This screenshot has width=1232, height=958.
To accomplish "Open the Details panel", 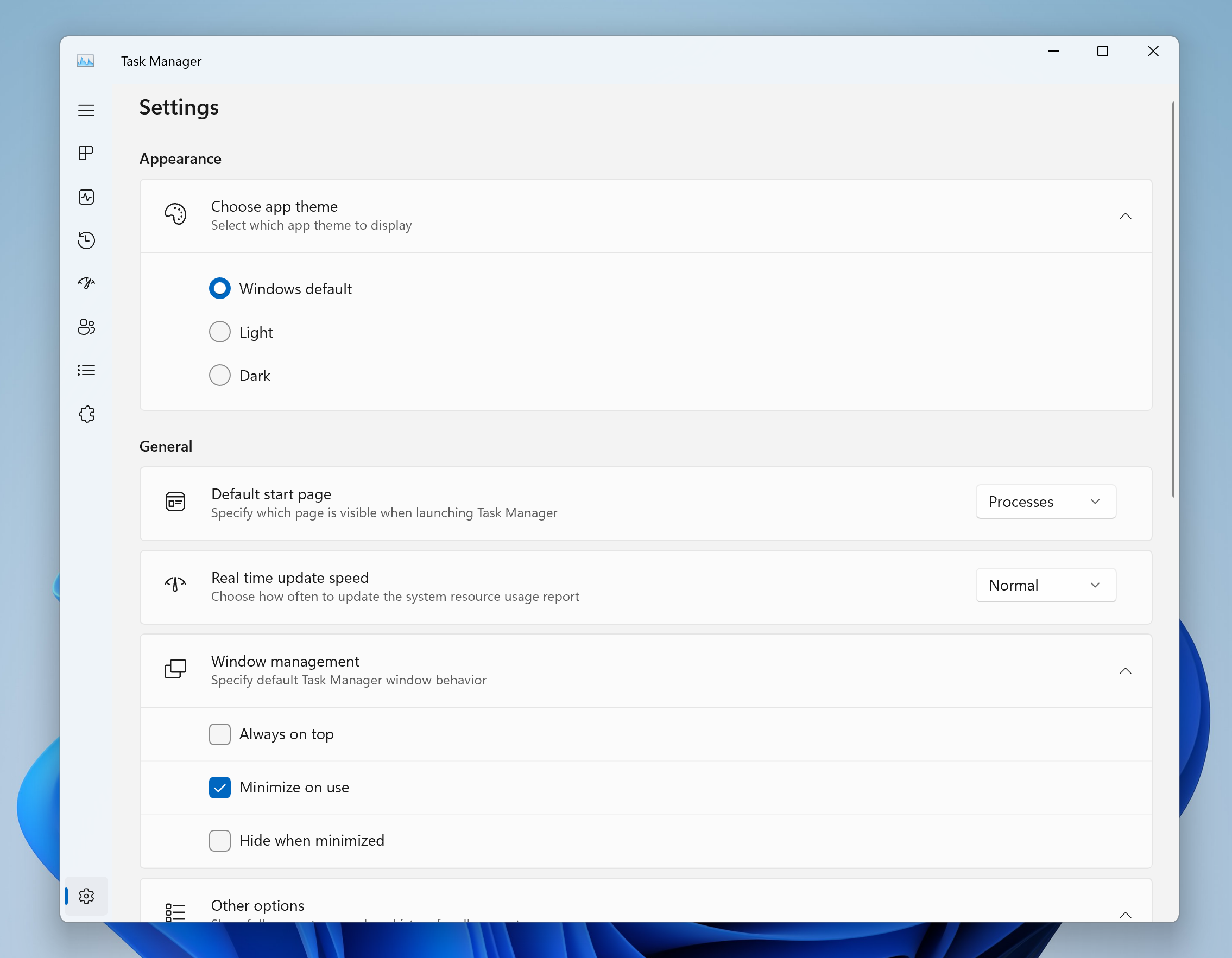I will [x=86, y=370].
